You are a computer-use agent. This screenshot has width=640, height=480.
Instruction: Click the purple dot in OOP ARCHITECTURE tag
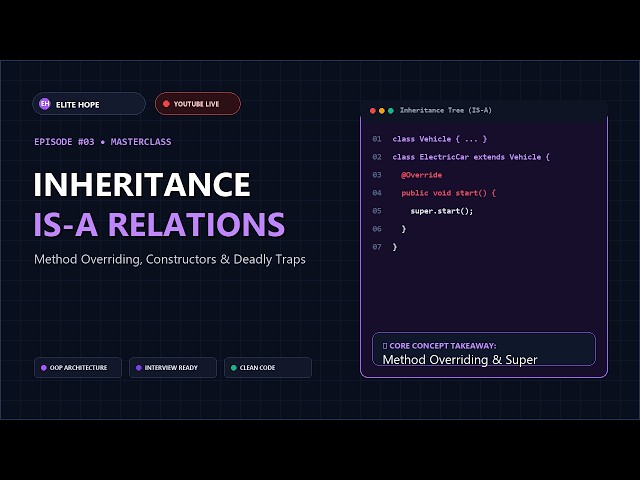44,368
